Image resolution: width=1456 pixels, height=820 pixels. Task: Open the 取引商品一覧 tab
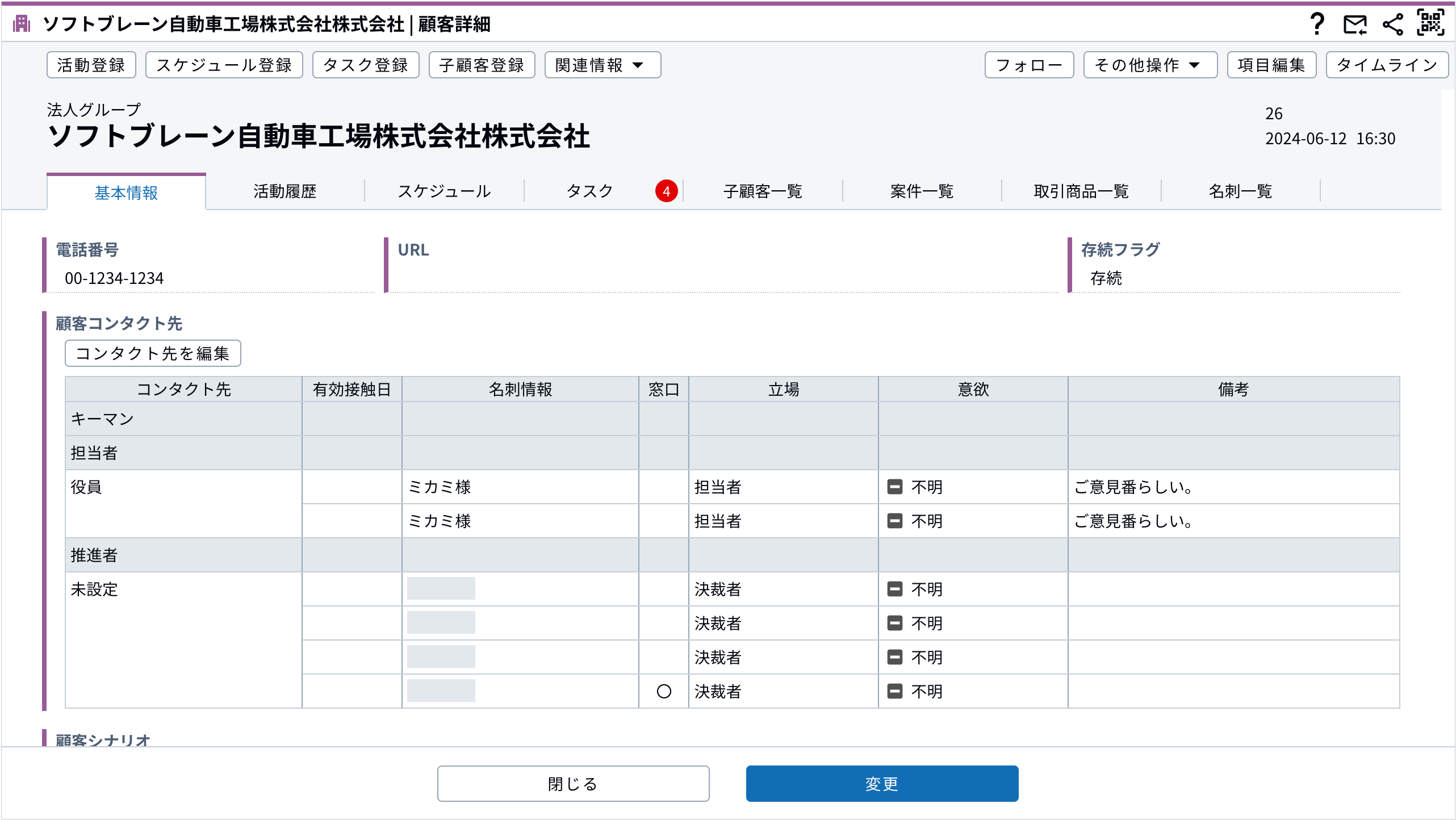coord(1081,191)
